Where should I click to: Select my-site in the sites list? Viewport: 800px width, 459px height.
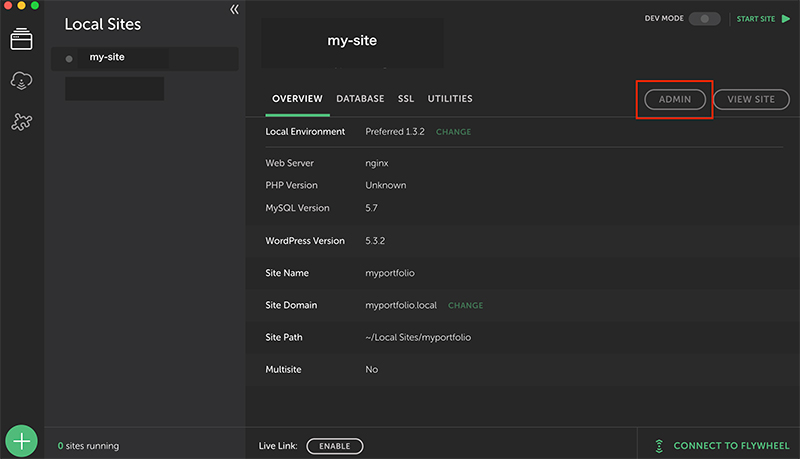tap(144, 58)
